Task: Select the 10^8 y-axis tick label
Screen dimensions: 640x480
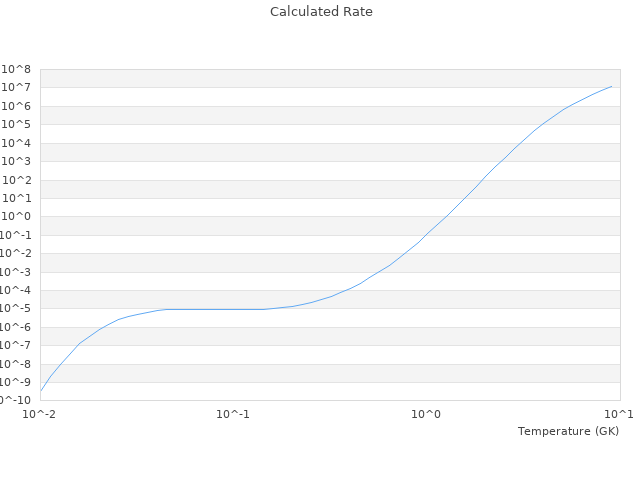Action: tap(18, 69)
